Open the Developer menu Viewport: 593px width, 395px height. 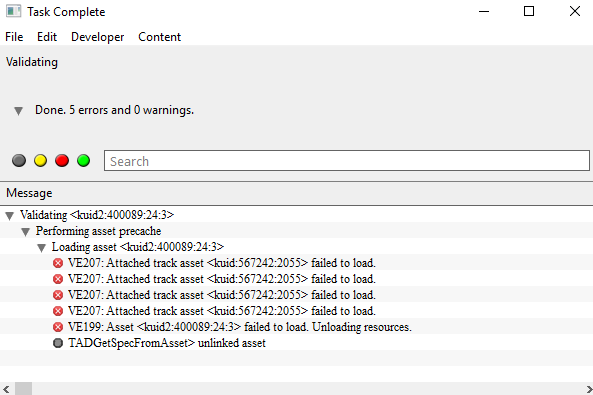pyautogui.click(x=98, y=37)
